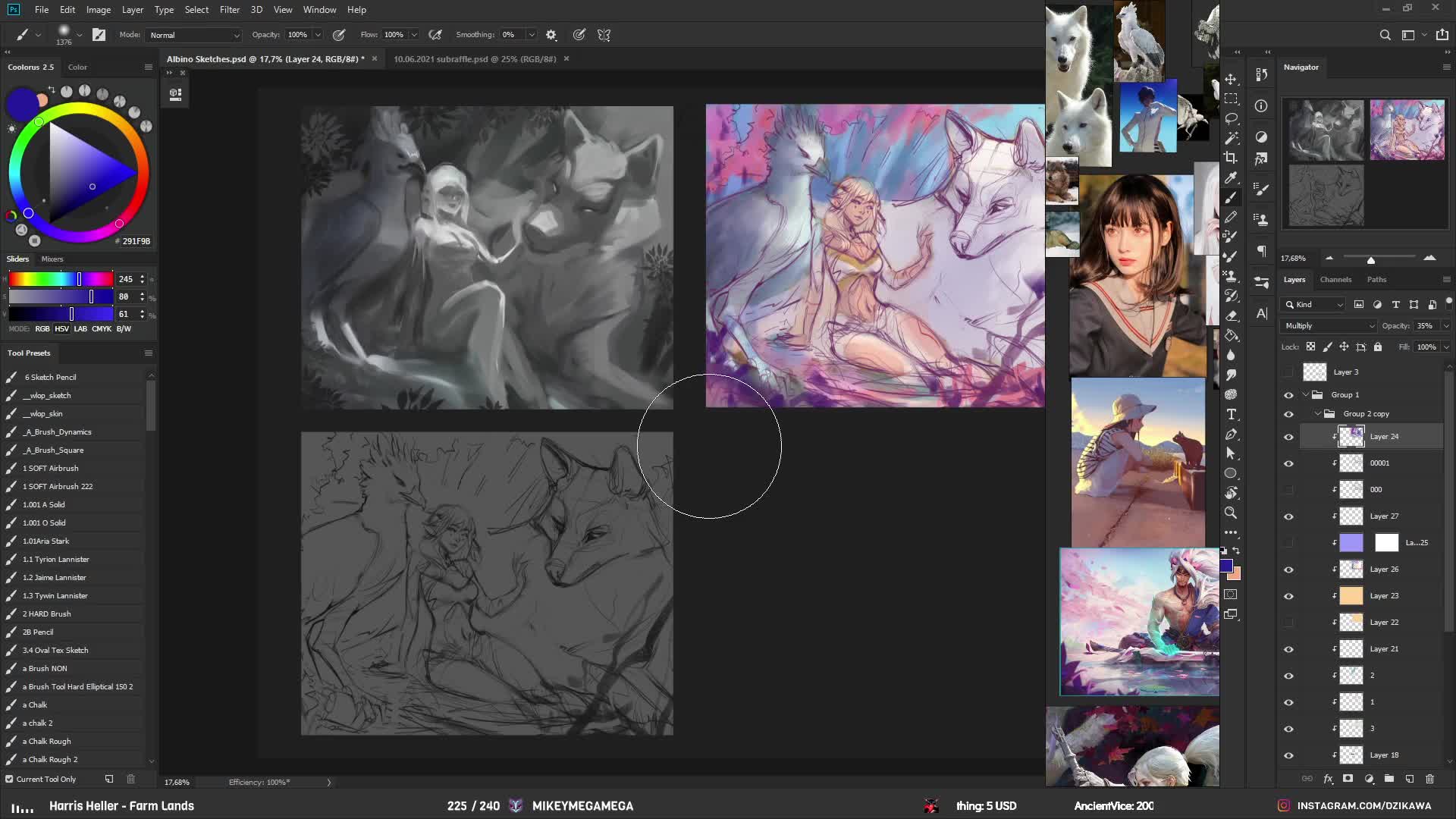Hide Layer 24 visibility

pos(1288,437)
